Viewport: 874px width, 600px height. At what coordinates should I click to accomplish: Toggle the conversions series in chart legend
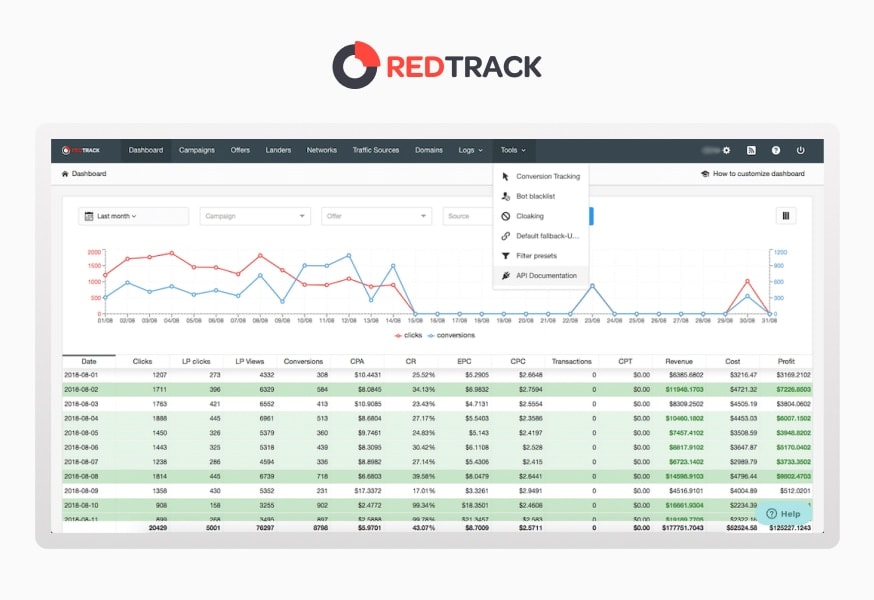[455, 336]
